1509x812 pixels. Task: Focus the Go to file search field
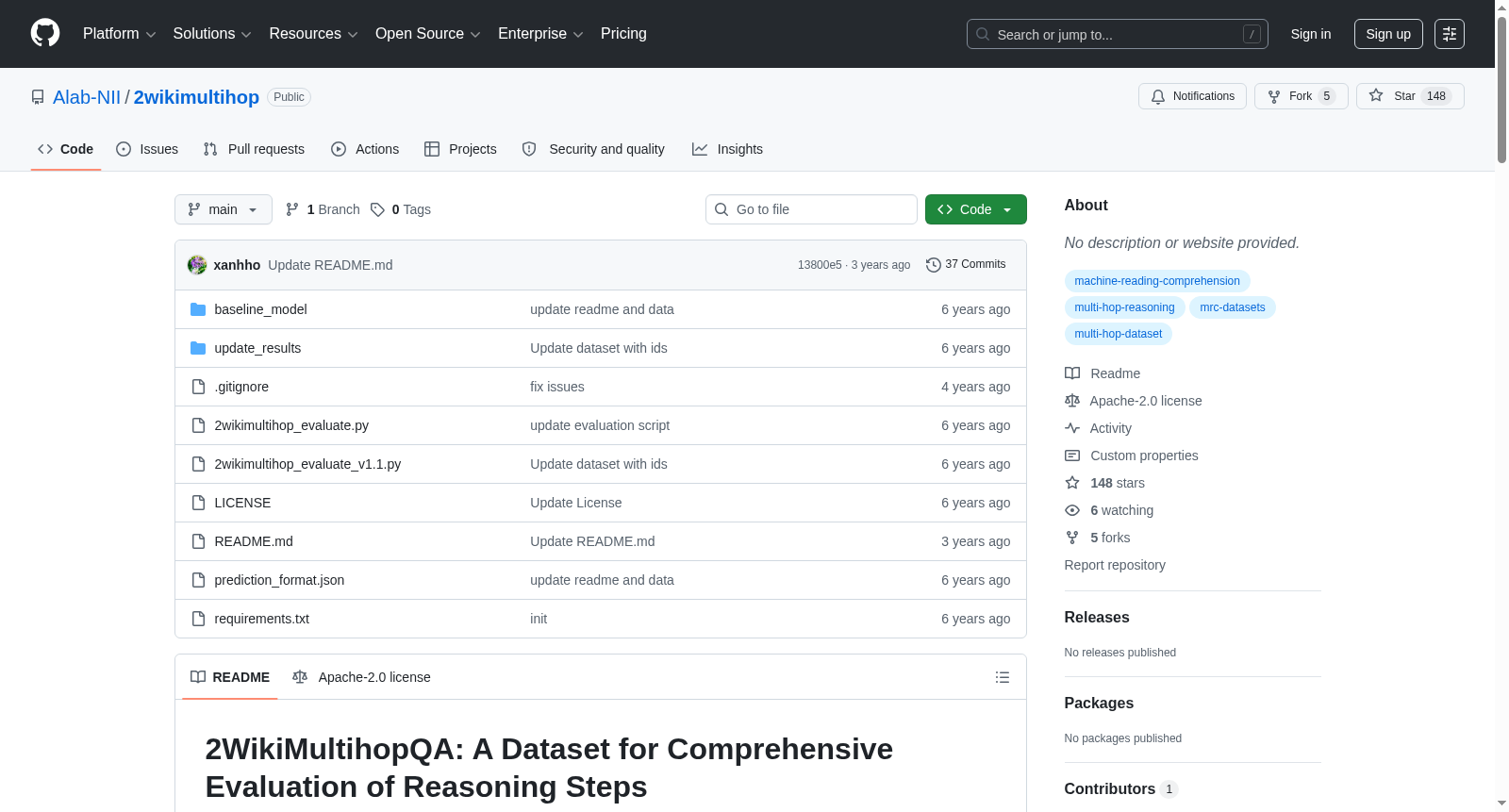pos(811,209)
